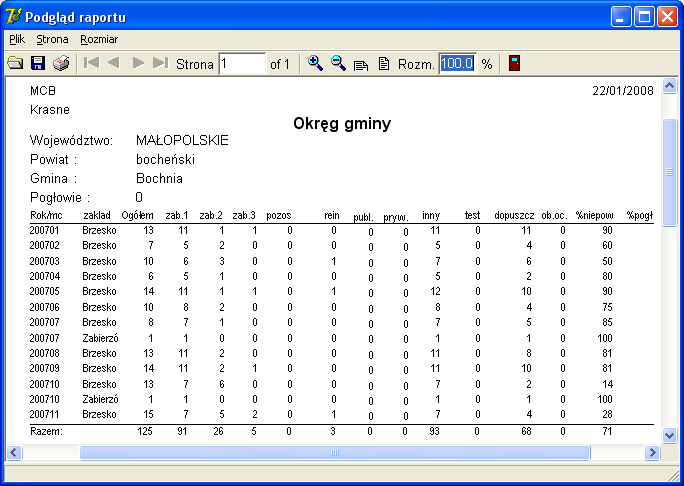
Task: Click the 'Krasne' header text
Action: coord(50,110)
